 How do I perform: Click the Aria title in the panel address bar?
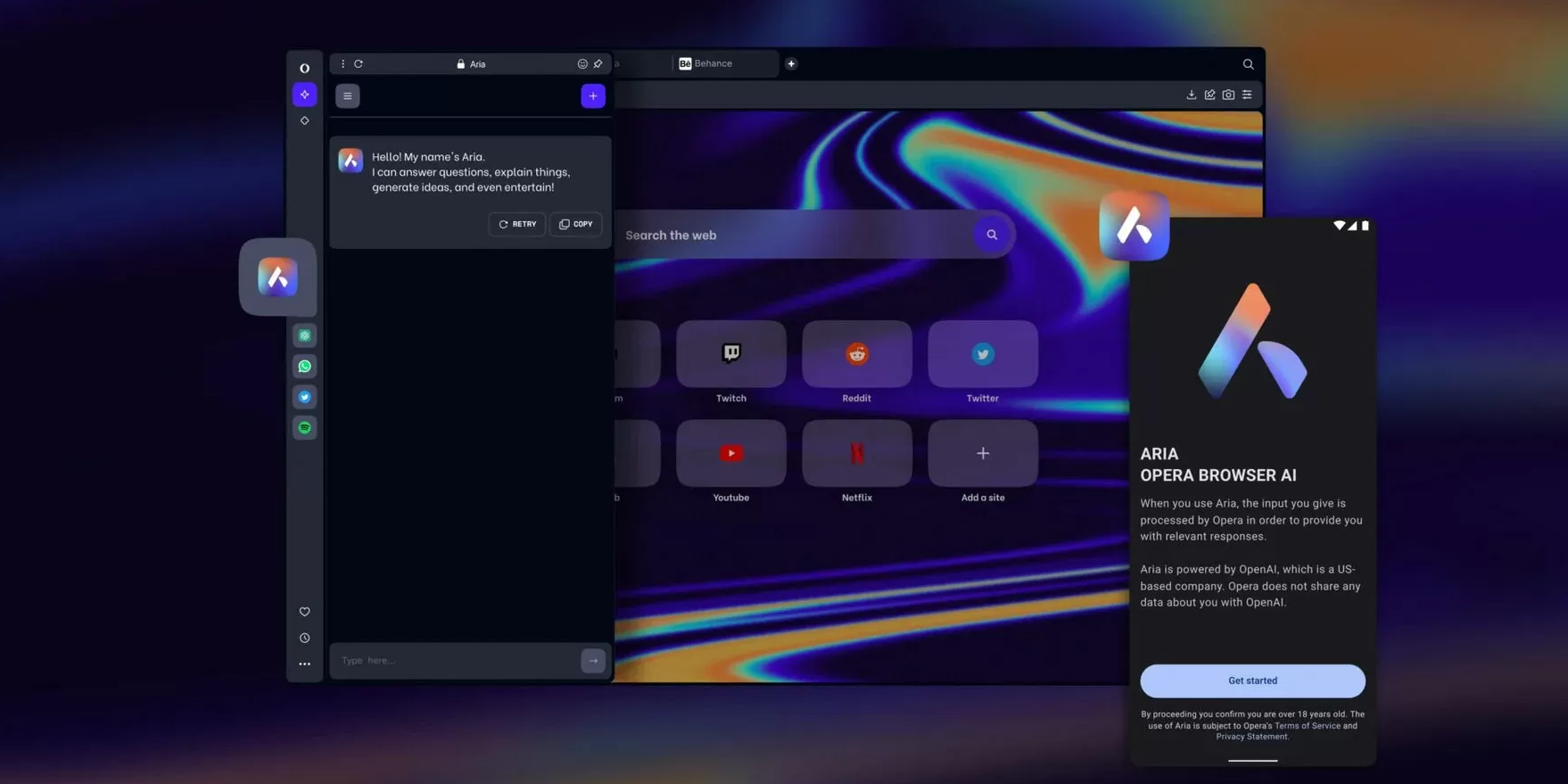[477, 64]
